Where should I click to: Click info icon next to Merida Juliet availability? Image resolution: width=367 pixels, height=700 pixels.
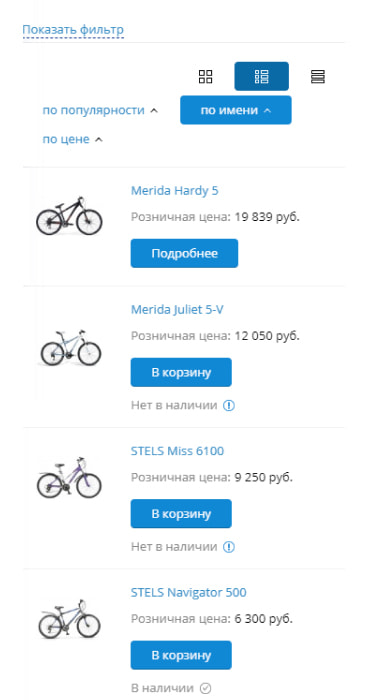(x=229, y=405)
